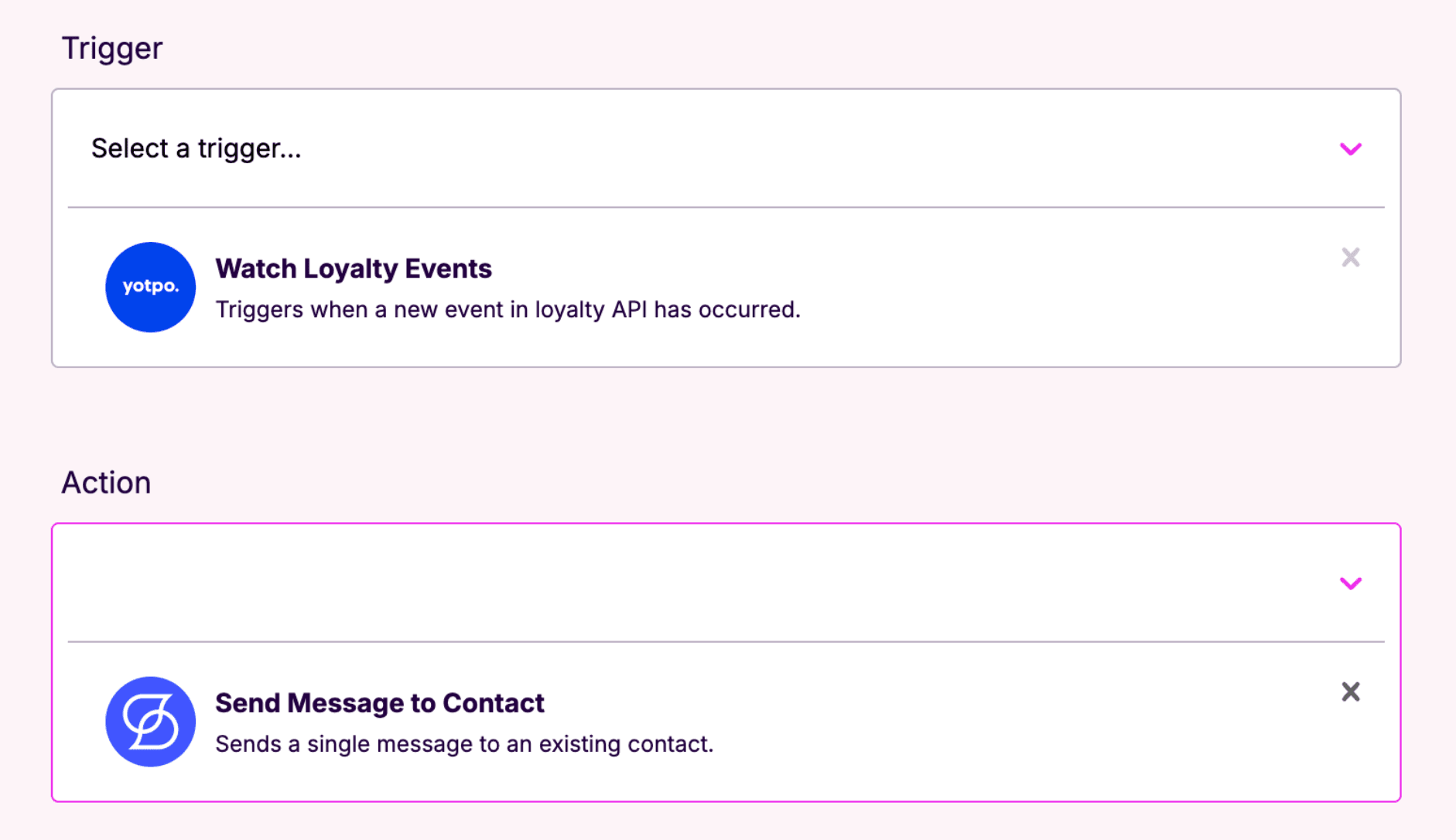Expand the action dropdown chevron
1456x840 pixels.
click(x=1350, y=583)
